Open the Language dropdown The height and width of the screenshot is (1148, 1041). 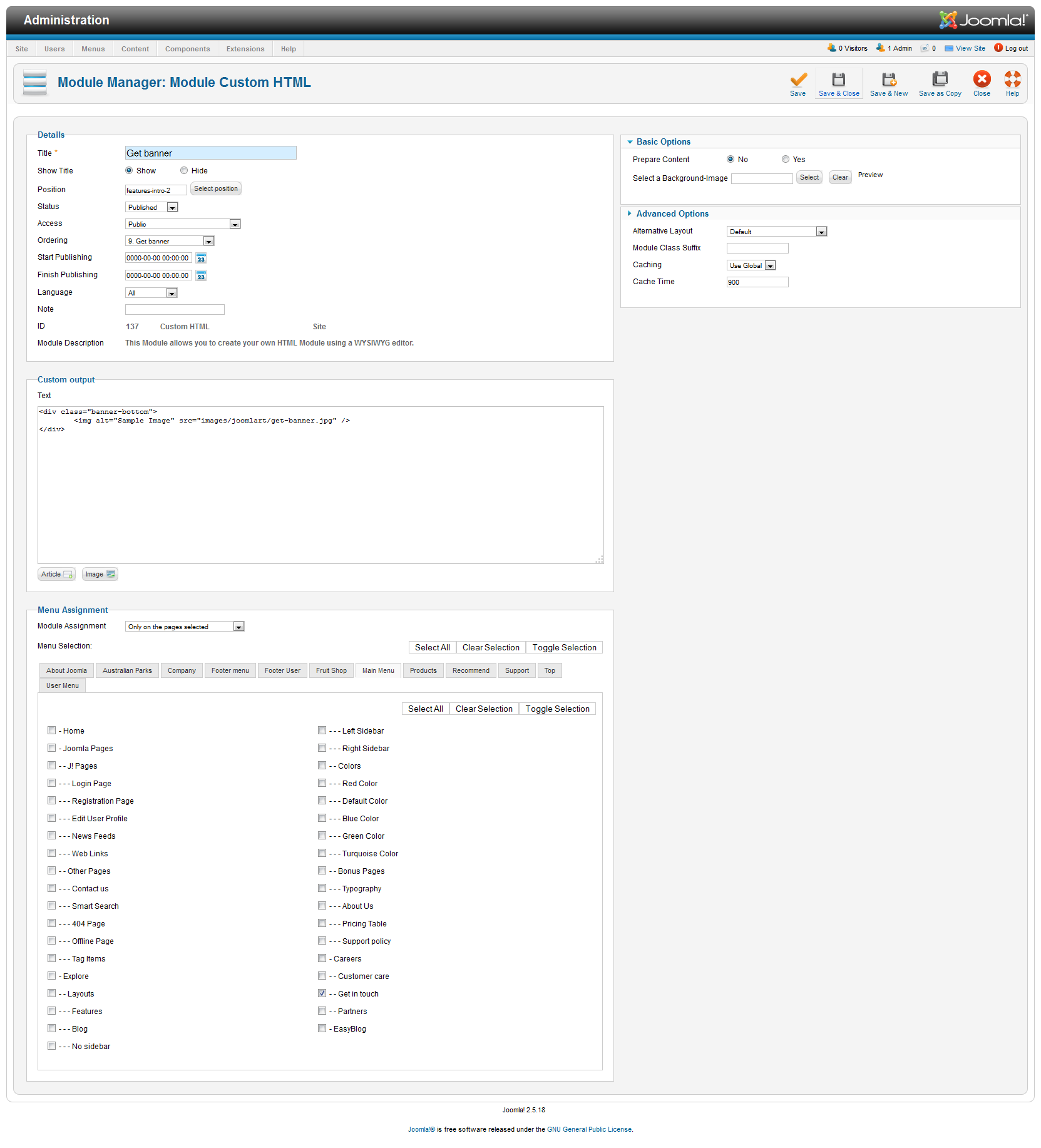(151, 293)
